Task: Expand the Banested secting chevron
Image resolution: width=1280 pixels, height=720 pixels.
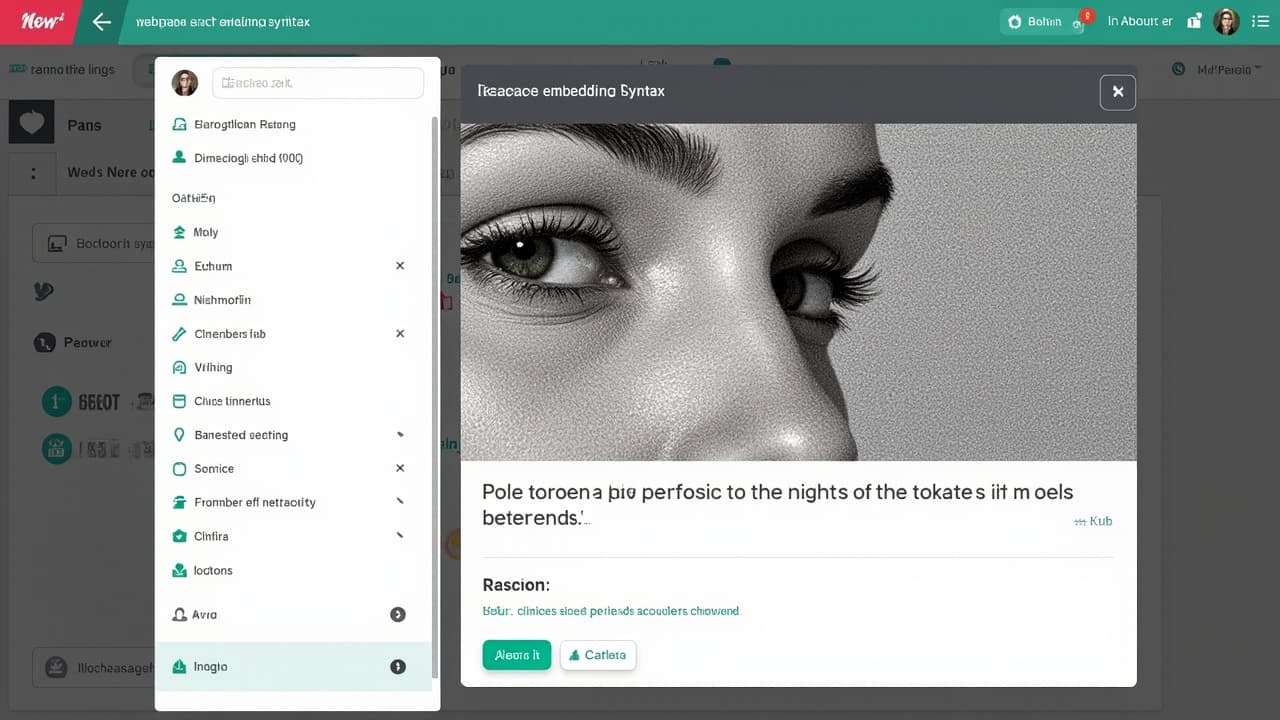Action: [x=400, y=435]
